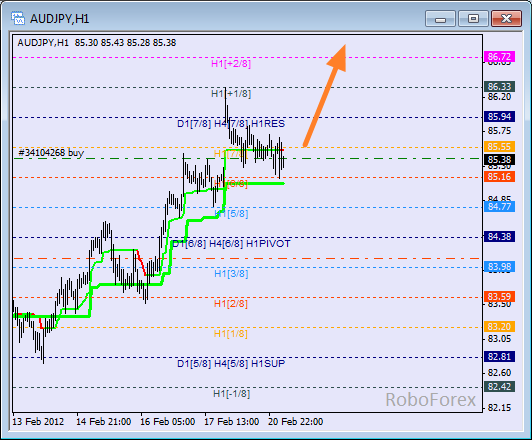Click the 86.33 price level tag
The image size is (532, 440).
point(499,87)
